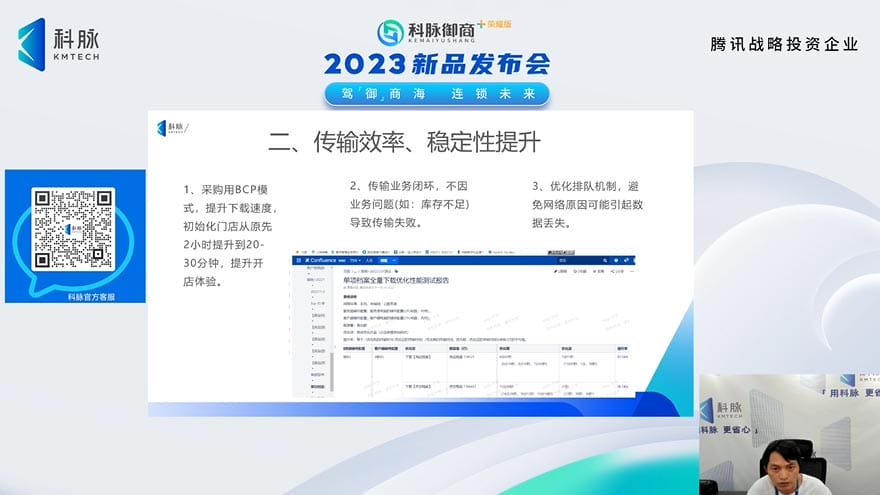Click the 腾讯战略投资企业 text

[784, 44]
